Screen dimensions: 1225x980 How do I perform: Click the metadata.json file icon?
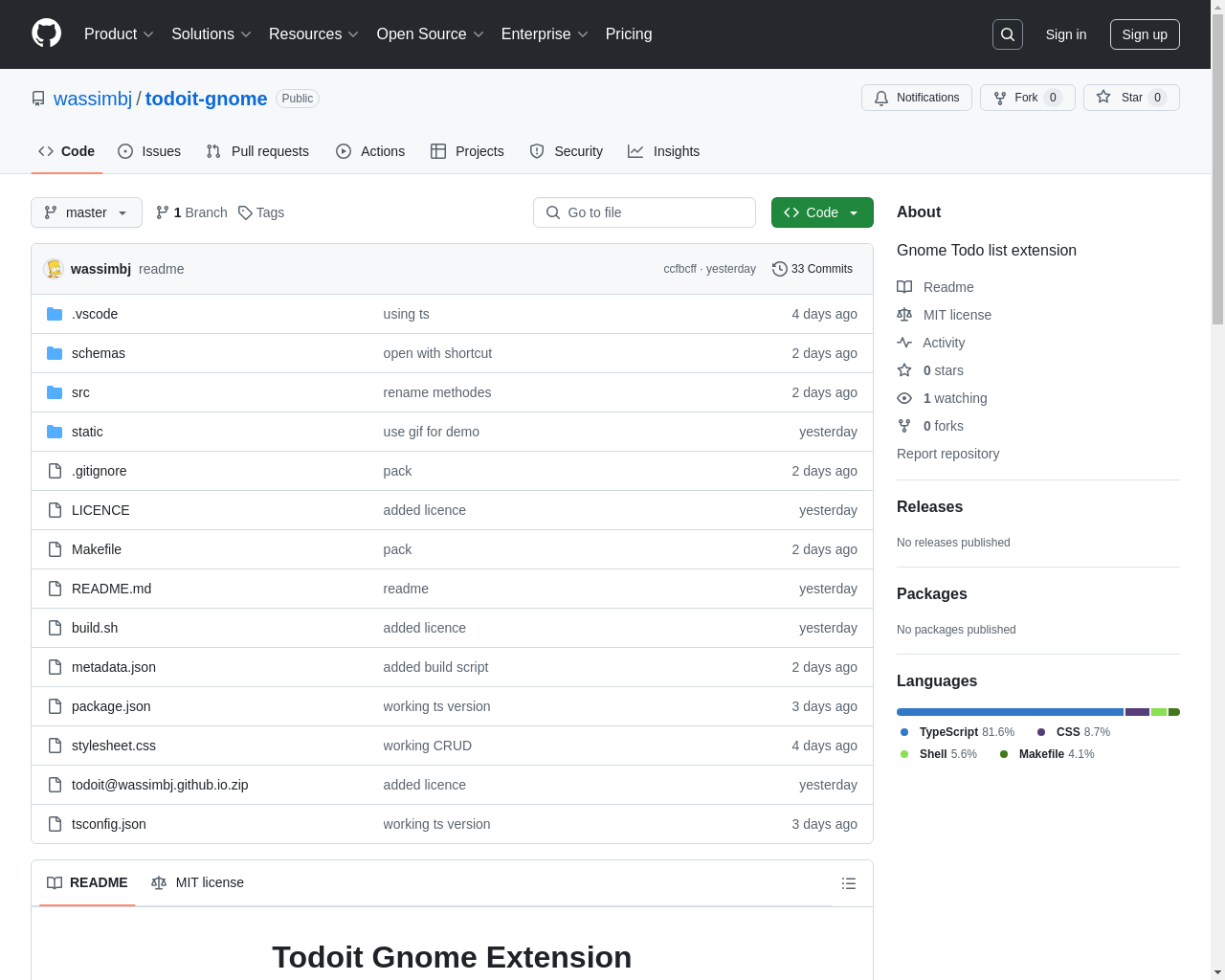pos(55,667)
